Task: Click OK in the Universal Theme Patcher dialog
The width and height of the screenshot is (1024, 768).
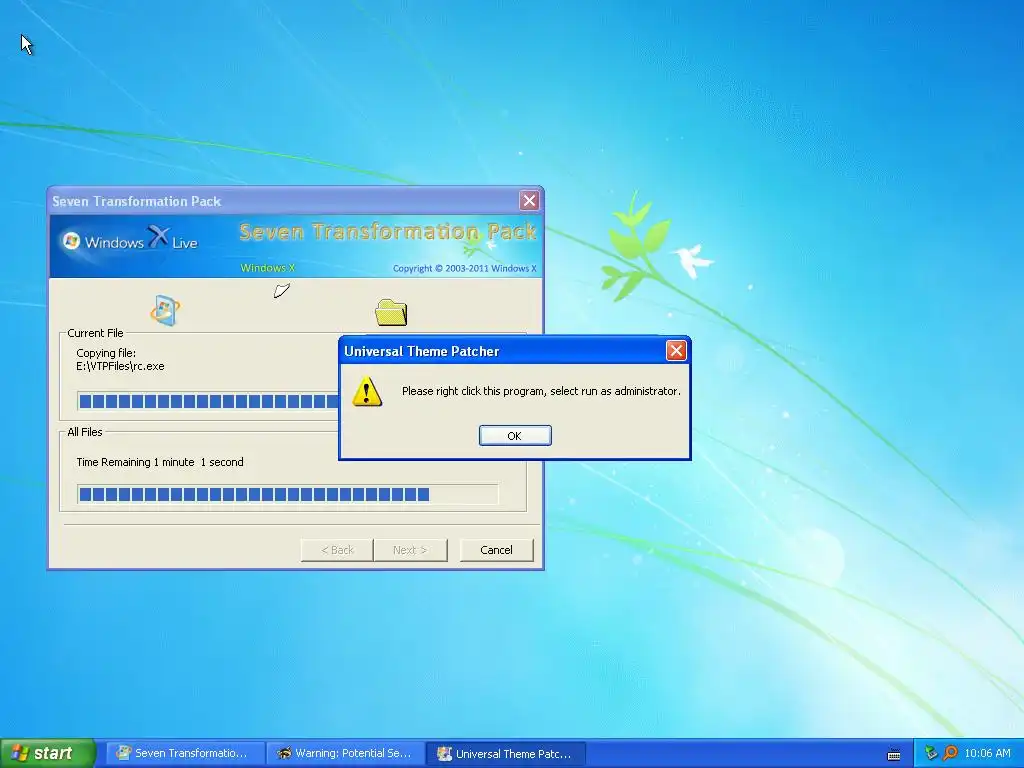Action: point(515,436)
